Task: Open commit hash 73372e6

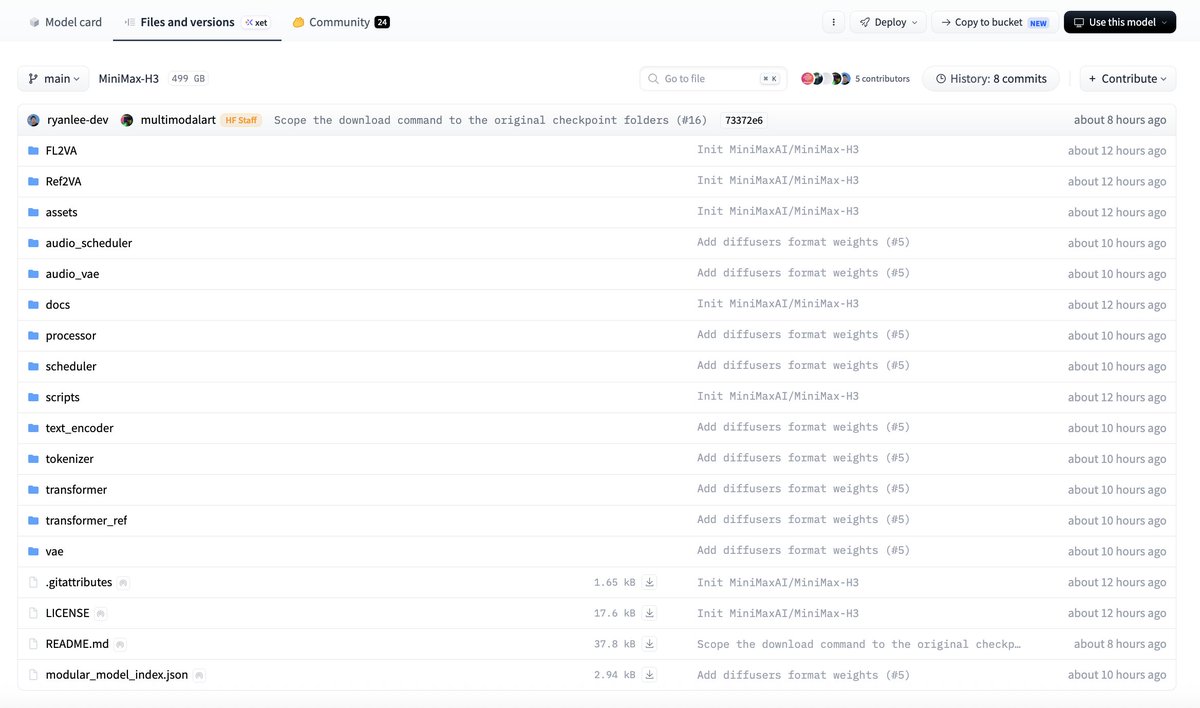Action: tap(743, 120)
